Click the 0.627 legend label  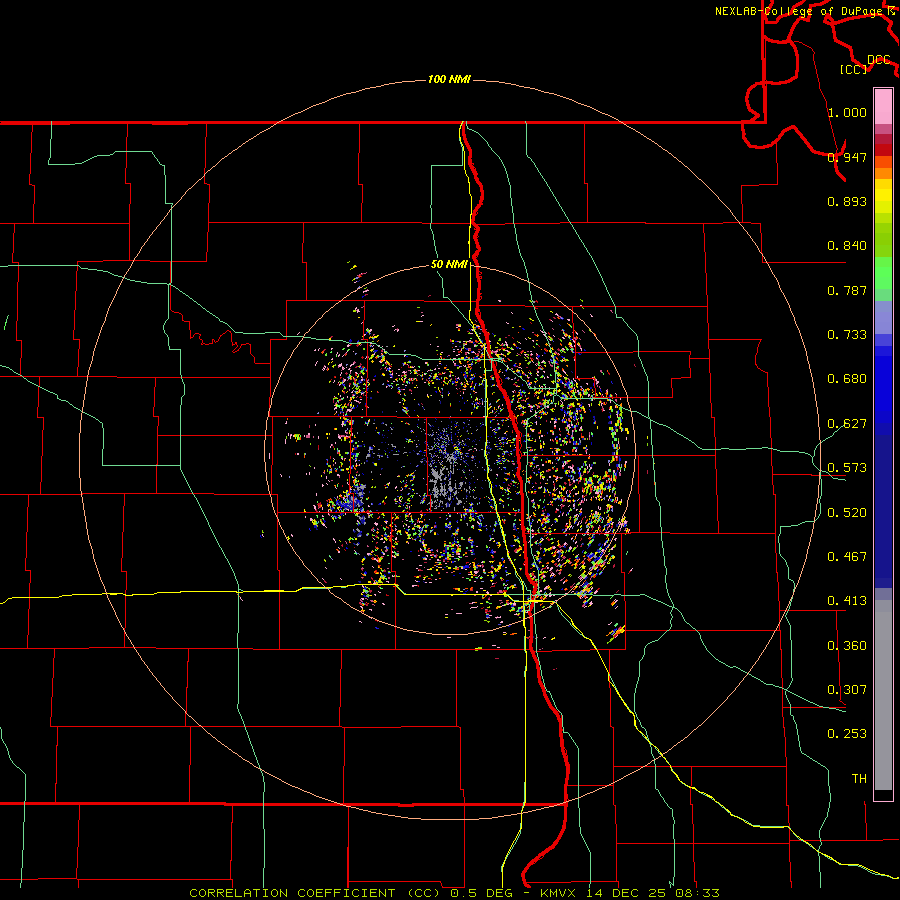[847, 424]
